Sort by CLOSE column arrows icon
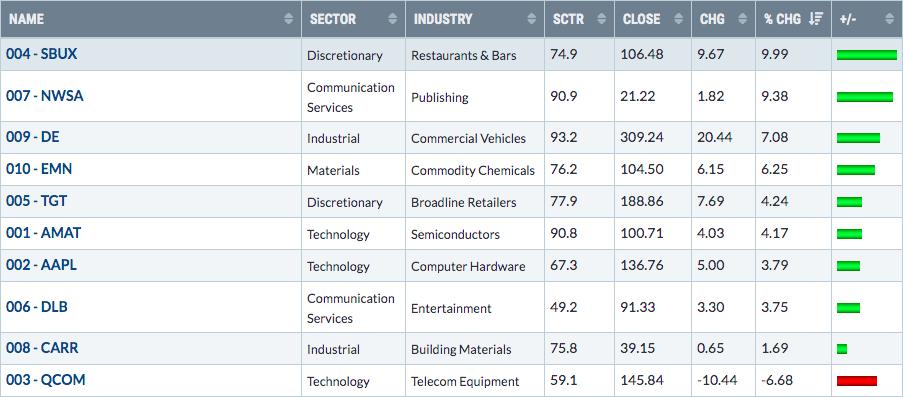The height and width of the screenshot is (397, 903). click(679, 19)
